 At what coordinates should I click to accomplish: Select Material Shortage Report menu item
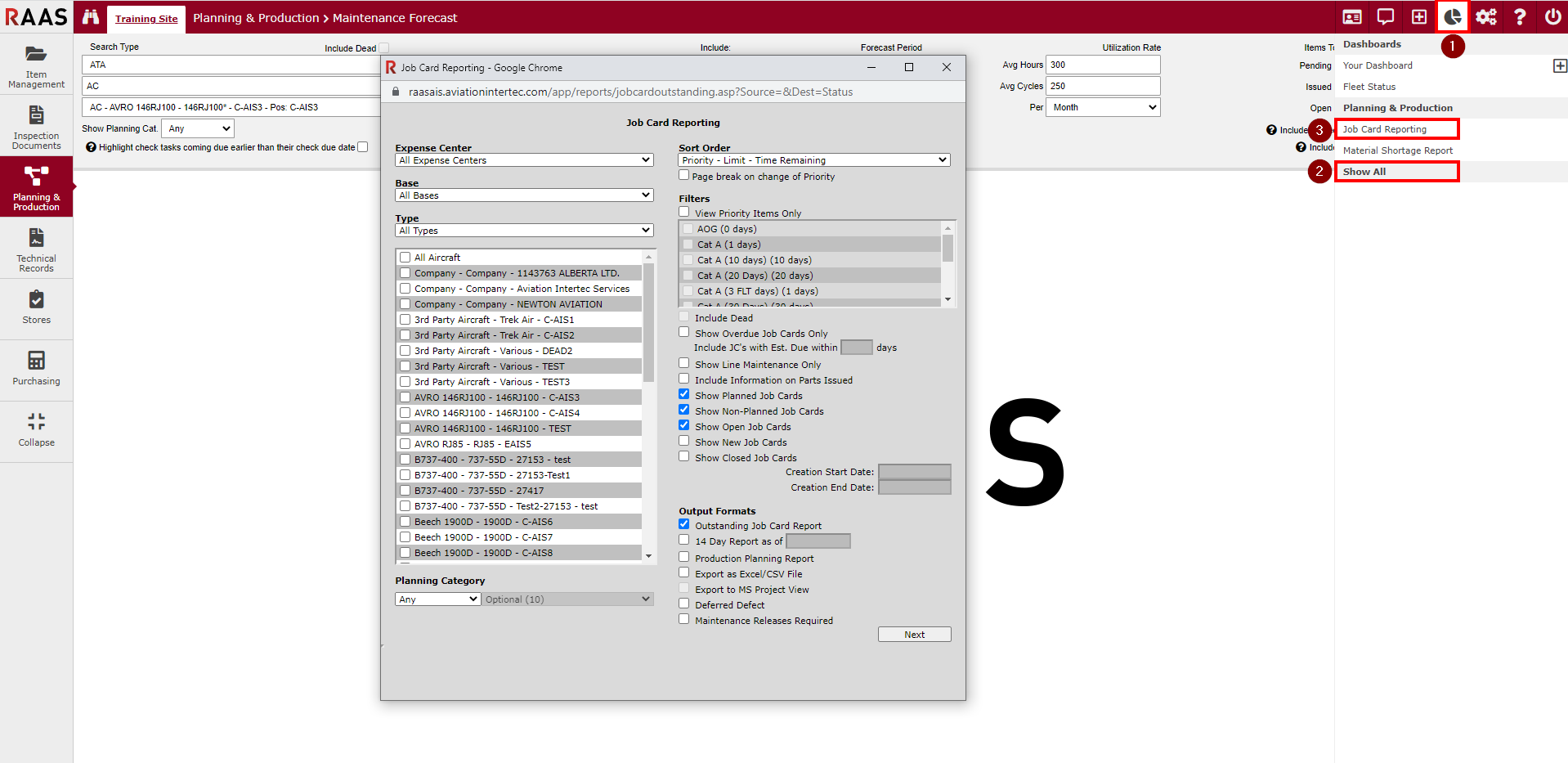1397,150
